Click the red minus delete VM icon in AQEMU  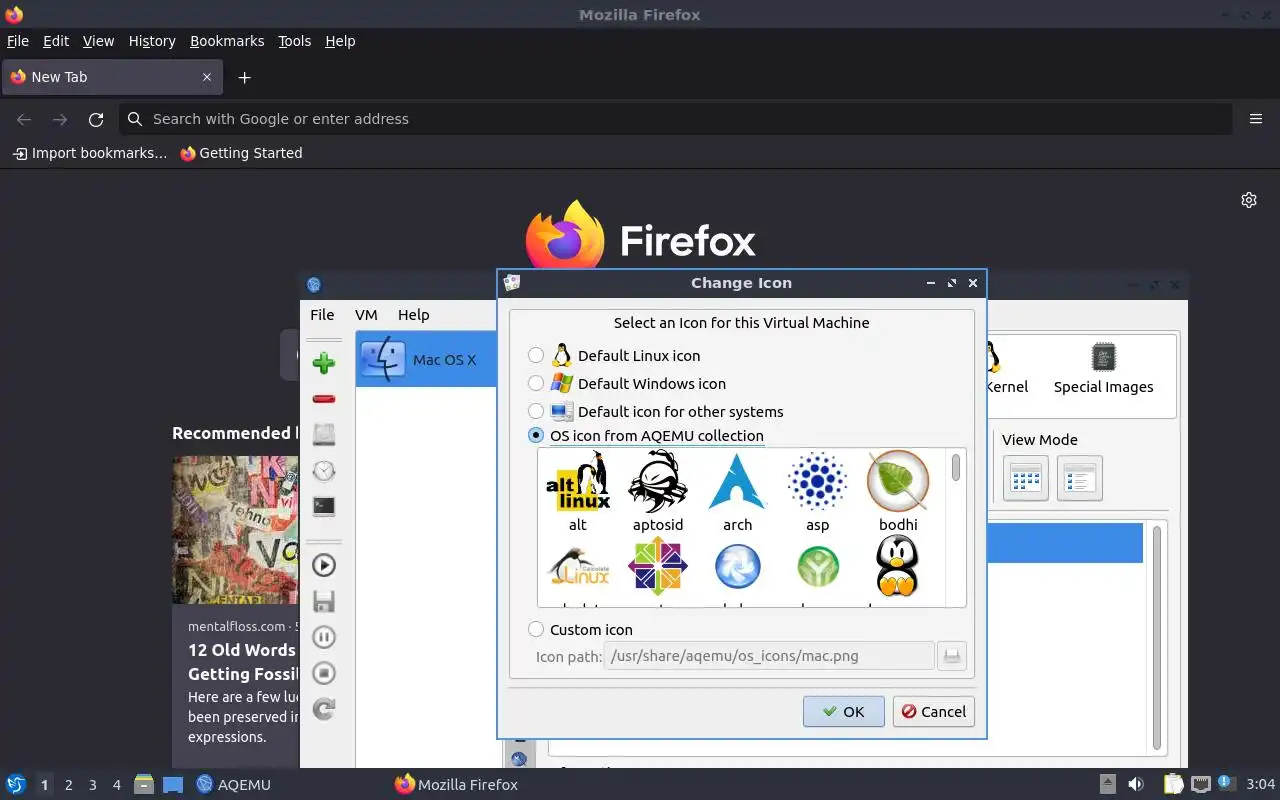click(323, 399)
